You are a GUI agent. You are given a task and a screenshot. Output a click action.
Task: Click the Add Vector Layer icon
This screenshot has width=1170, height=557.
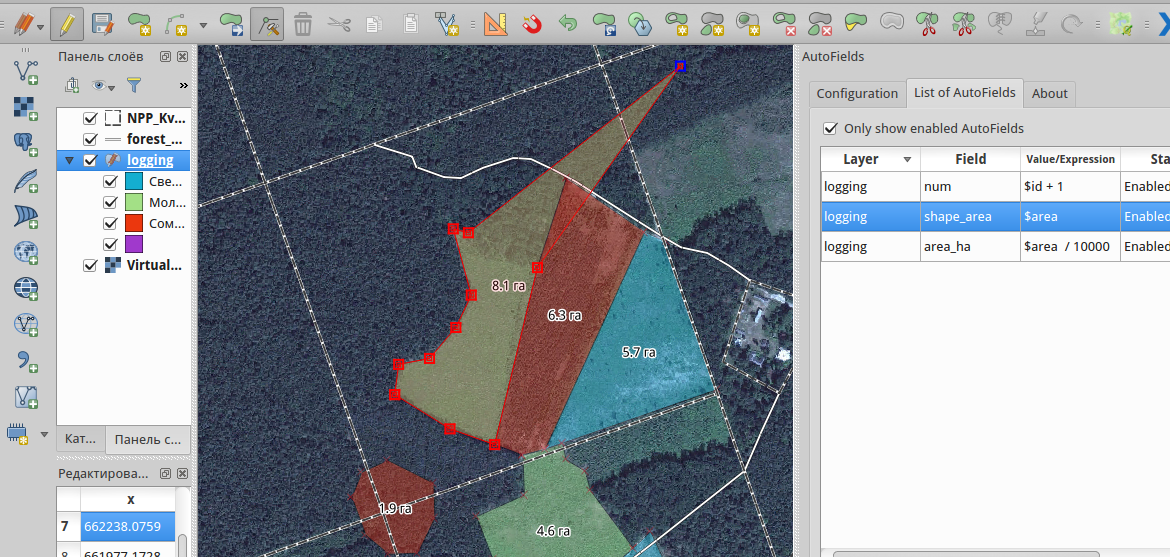click(x=26, y=71)
